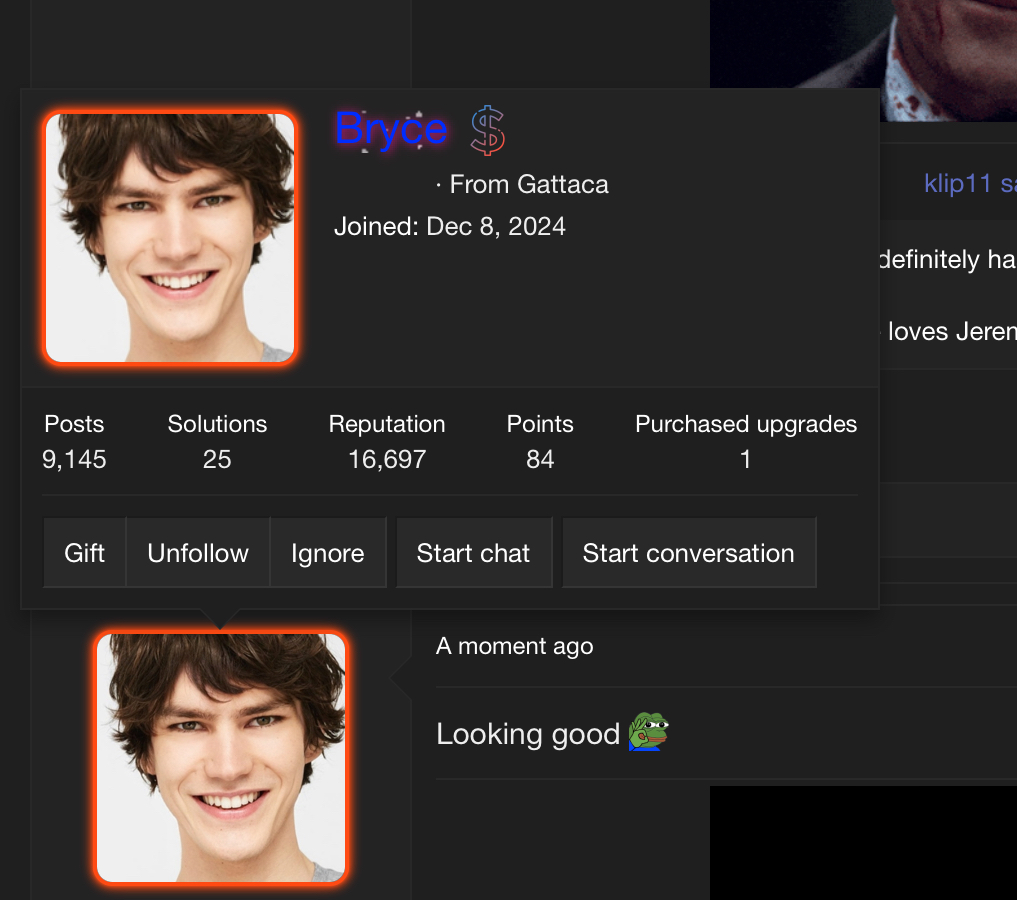1017x900 pixels.
Task: Click the 'A moment ago' timestamp
Action: click(514, 646)
